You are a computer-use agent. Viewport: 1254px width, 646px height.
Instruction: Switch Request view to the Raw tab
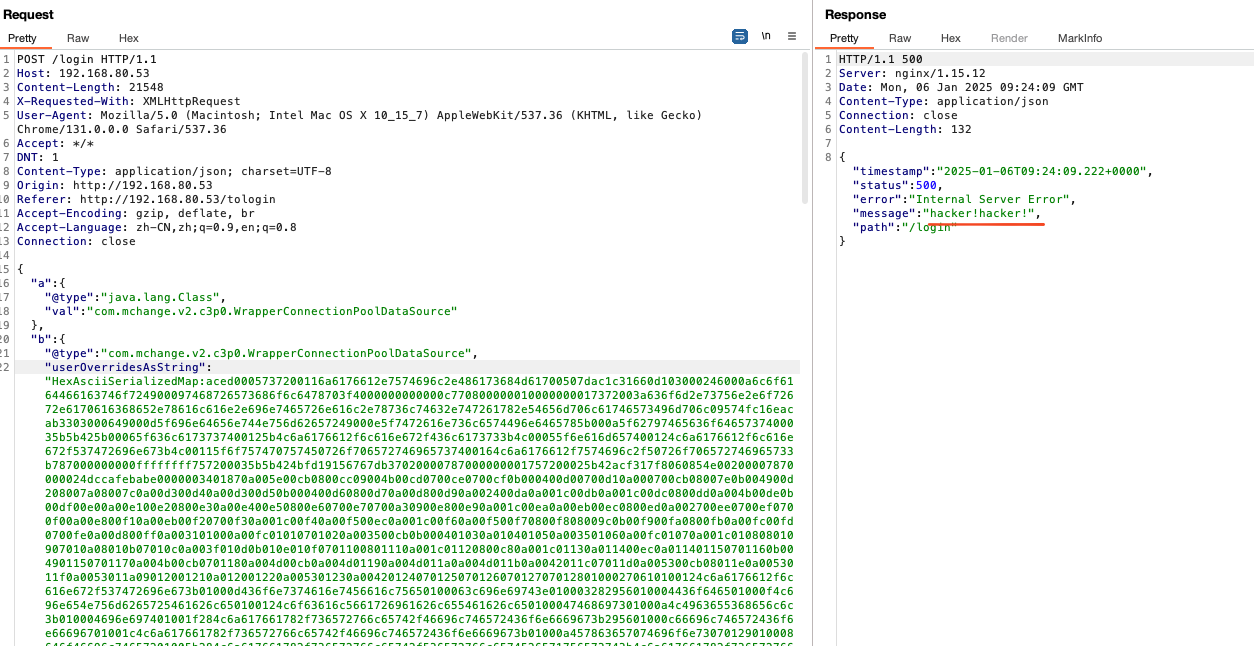[x=78, y=38]
